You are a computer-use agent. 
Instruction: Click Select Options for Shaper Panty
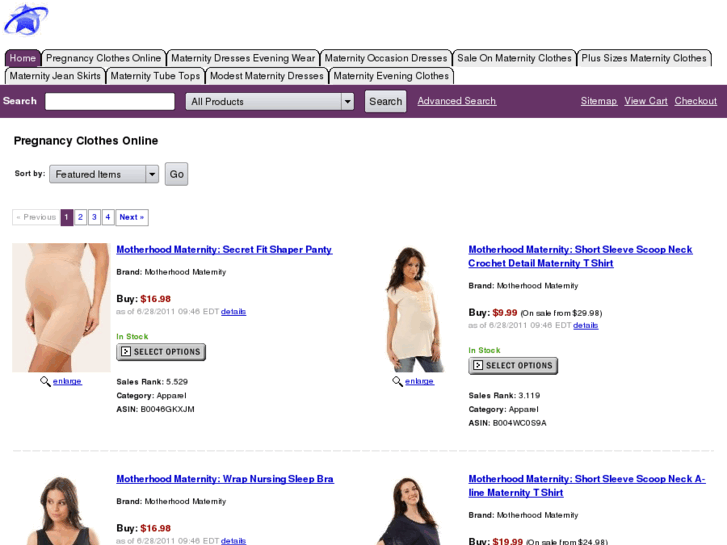(161, 352)
